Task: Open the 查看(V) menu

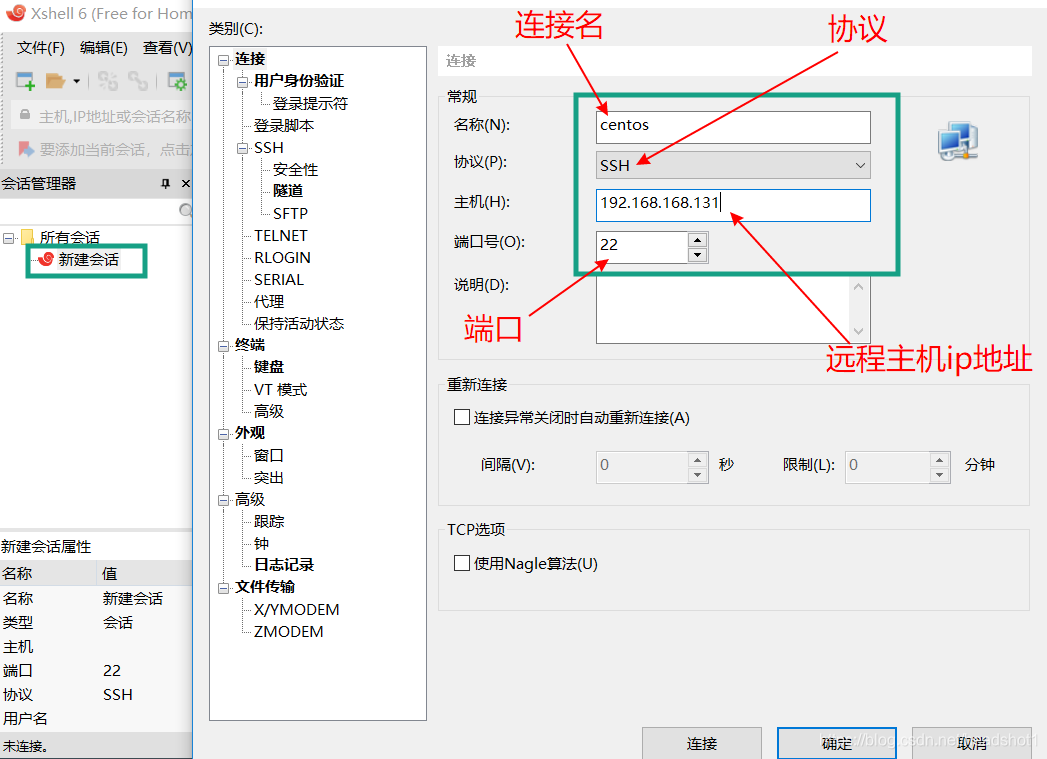Action: pyautogui.click(x=167, y=47)
